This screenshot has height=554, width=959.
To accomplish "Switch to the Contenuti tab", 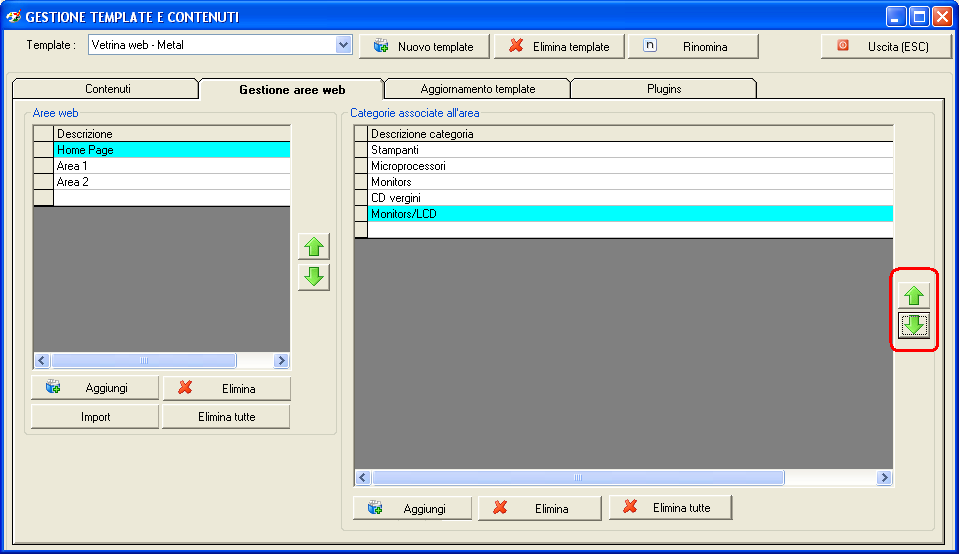I will pyautogui.click(x=108, y=89).
